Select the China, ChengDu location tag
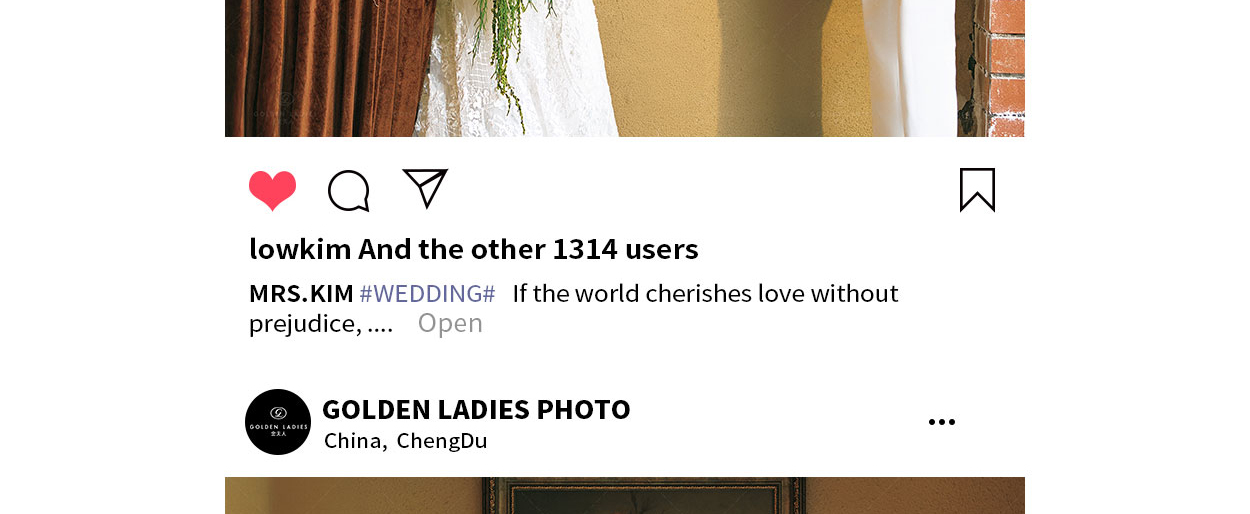The width and height of the screenshot is (1250, 514). pos(405,441)
